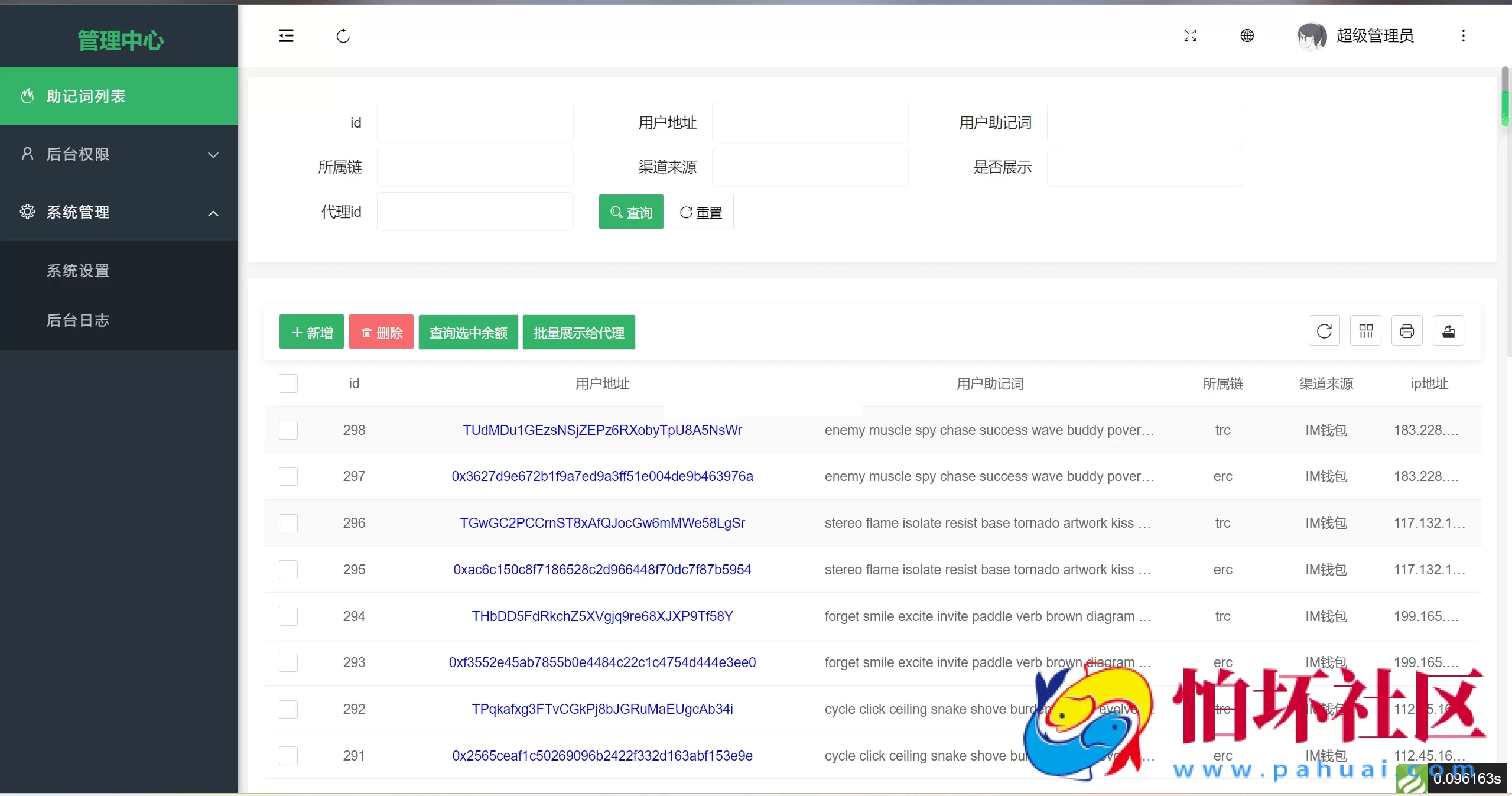Click inside the 代理id input field
Screen dimensions: 1512x796
(474, 212)
